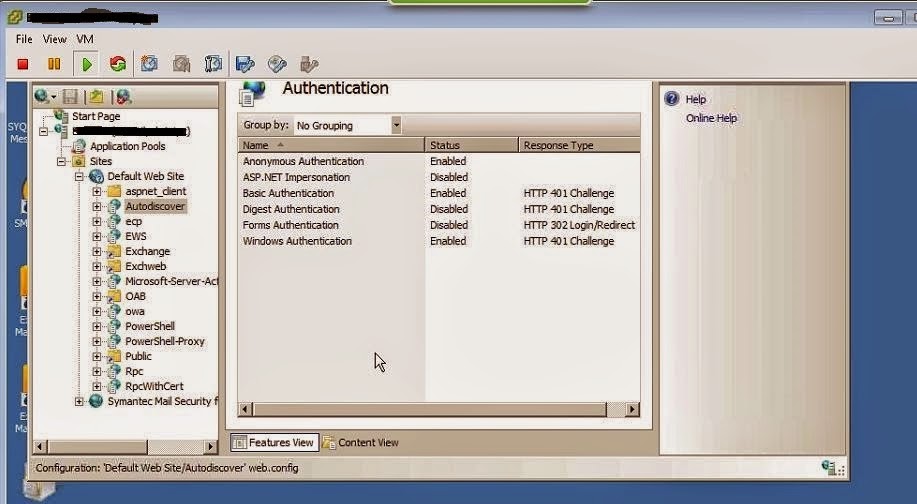Click the Authentication feature header icon
Image resolution: width=917 pixels, height=504 pixels.
(x=252, y=94)
